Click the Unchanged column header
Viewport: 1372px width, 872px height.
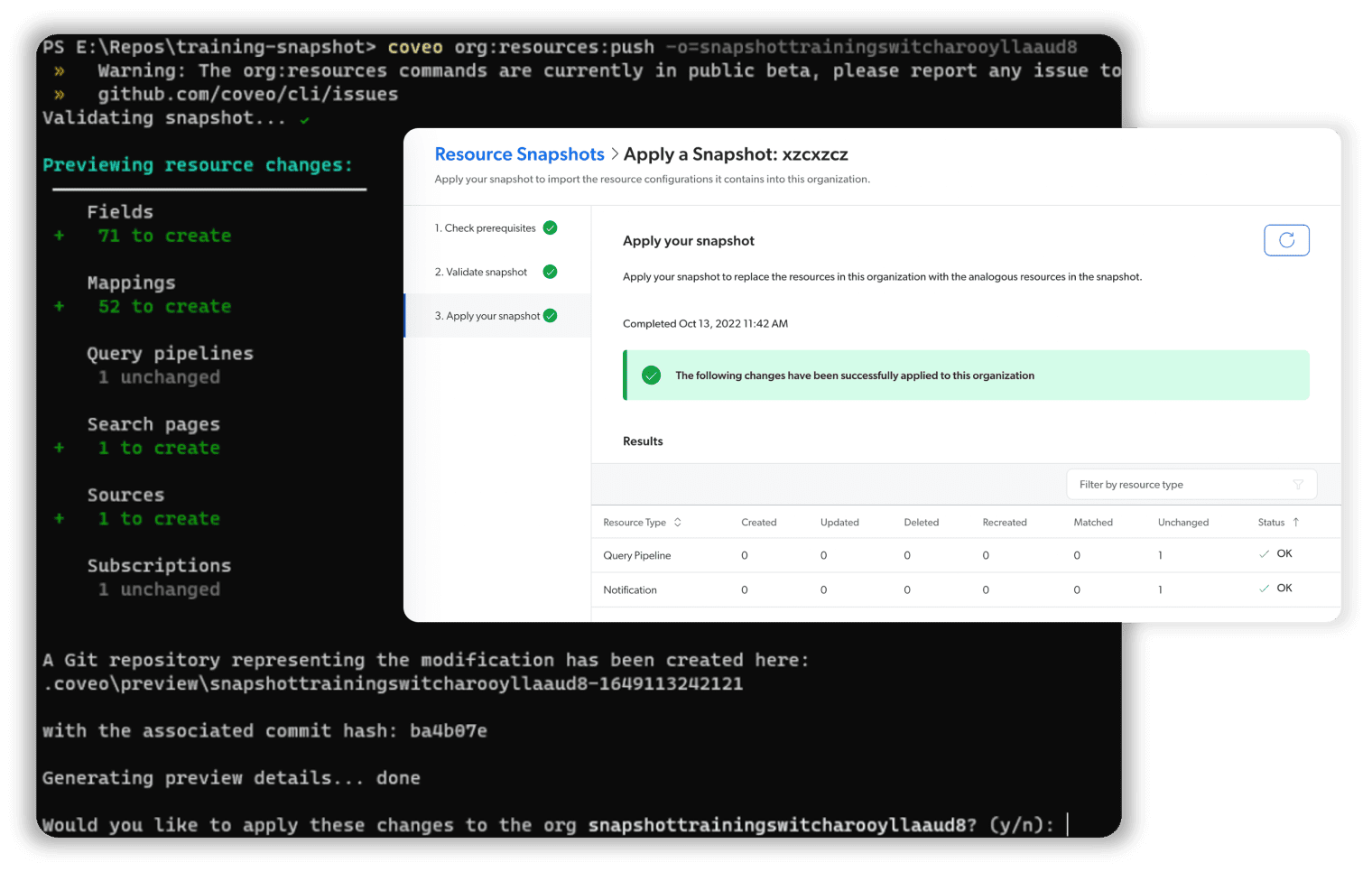[1183, 523]
